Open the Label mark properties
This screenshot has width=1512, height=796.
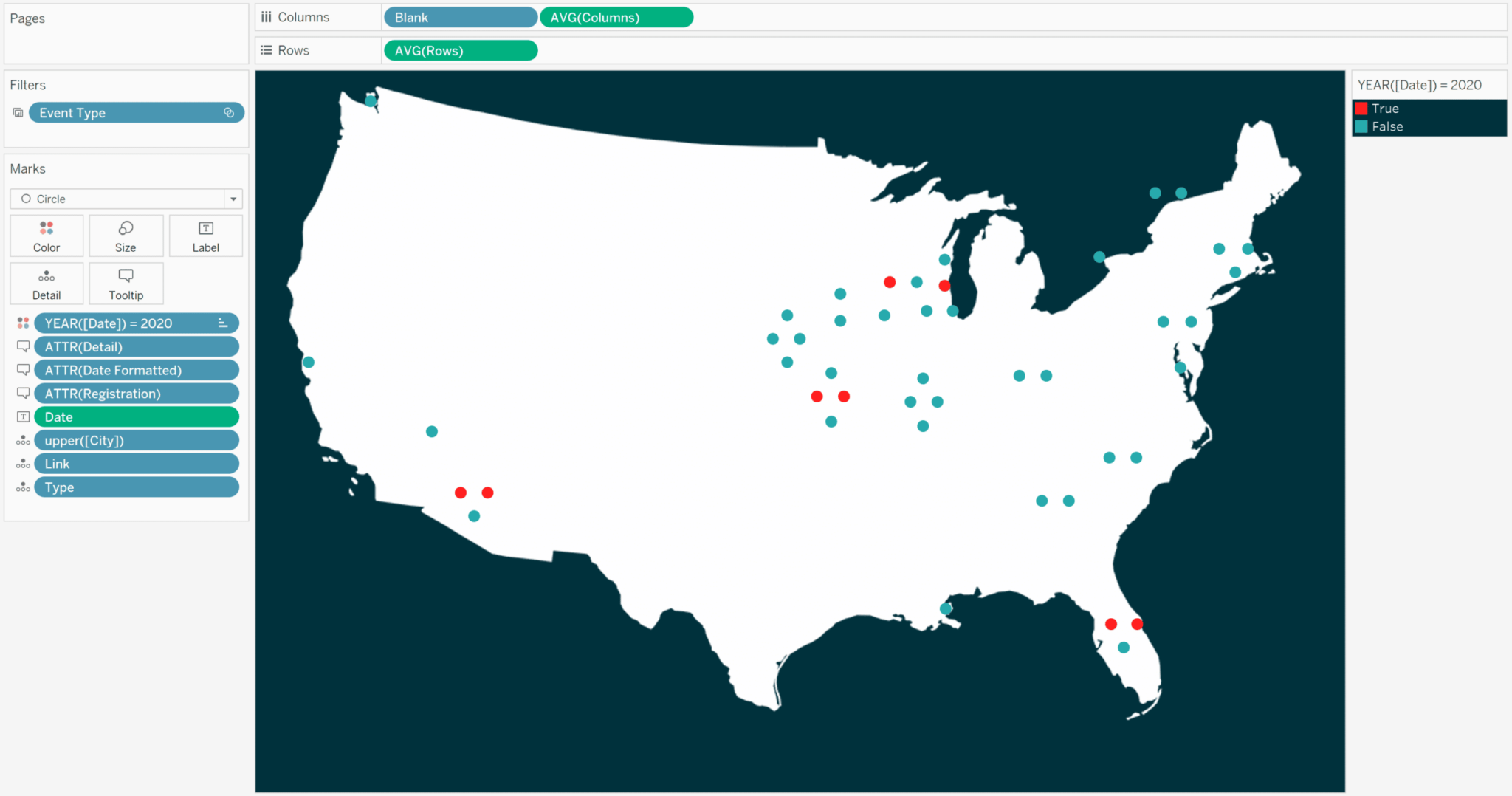coord(205,236)
